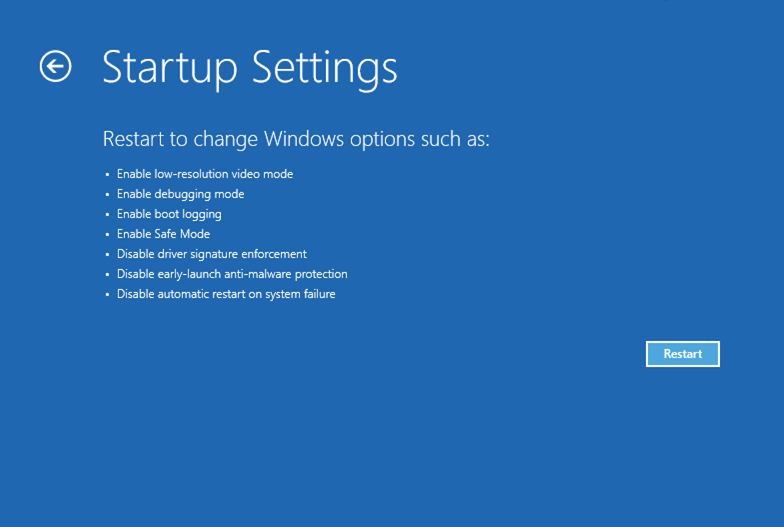784x527 pixels.
Task: Select 'Disable driver signature enforcement' text
Action: pyautogui.click(x=211, y=254)
